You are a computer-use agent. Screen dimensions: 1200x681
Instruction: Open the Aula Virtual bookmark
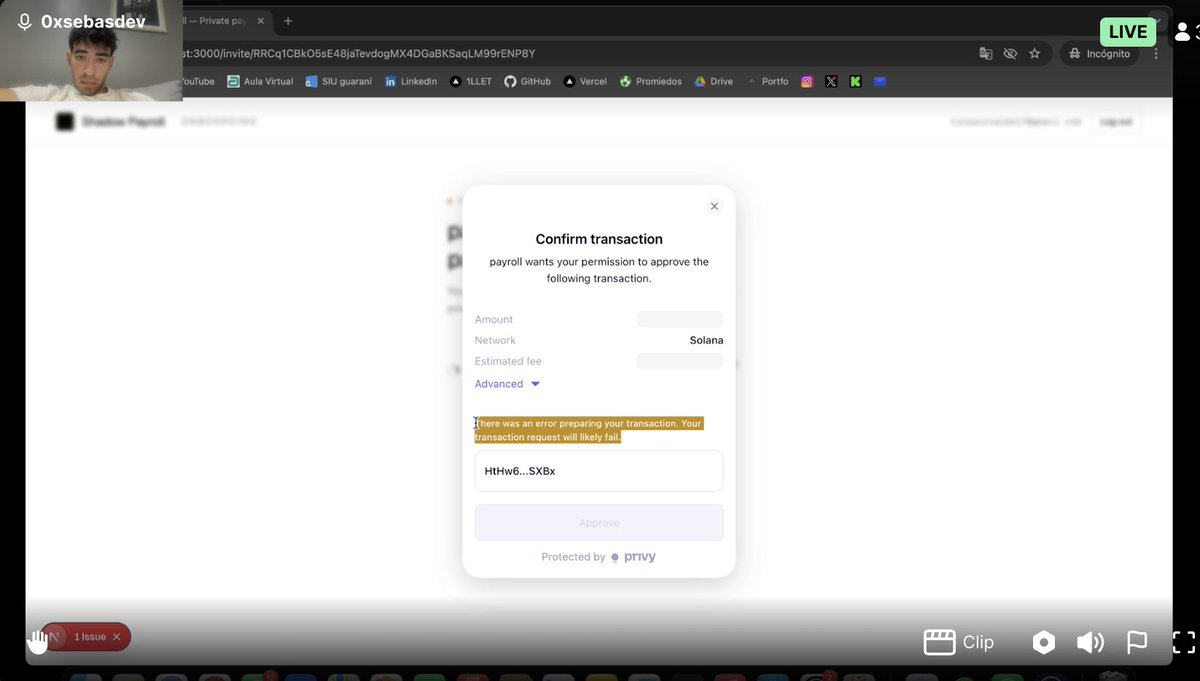(260, 81)
